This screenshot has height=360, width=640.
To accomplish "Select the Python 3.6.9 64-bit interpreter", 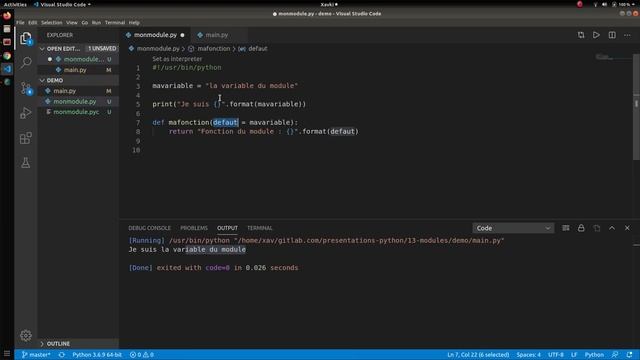I will (x=97, y=355).
